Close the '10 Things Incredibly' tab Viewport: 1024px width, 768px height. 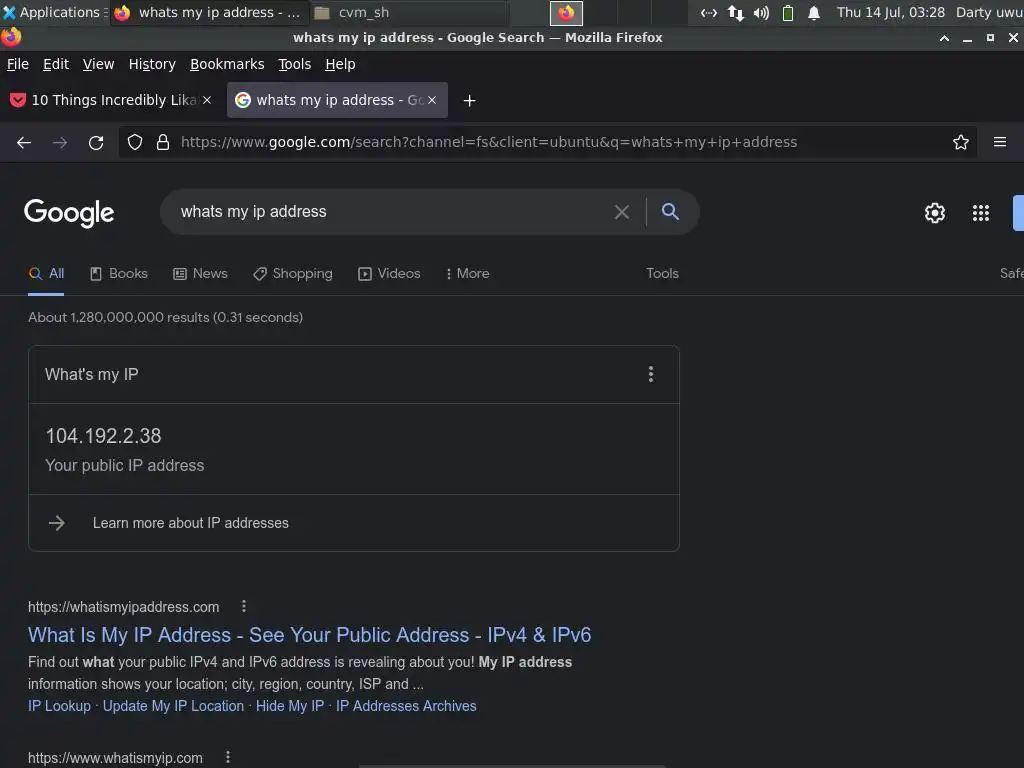(207, 100)
